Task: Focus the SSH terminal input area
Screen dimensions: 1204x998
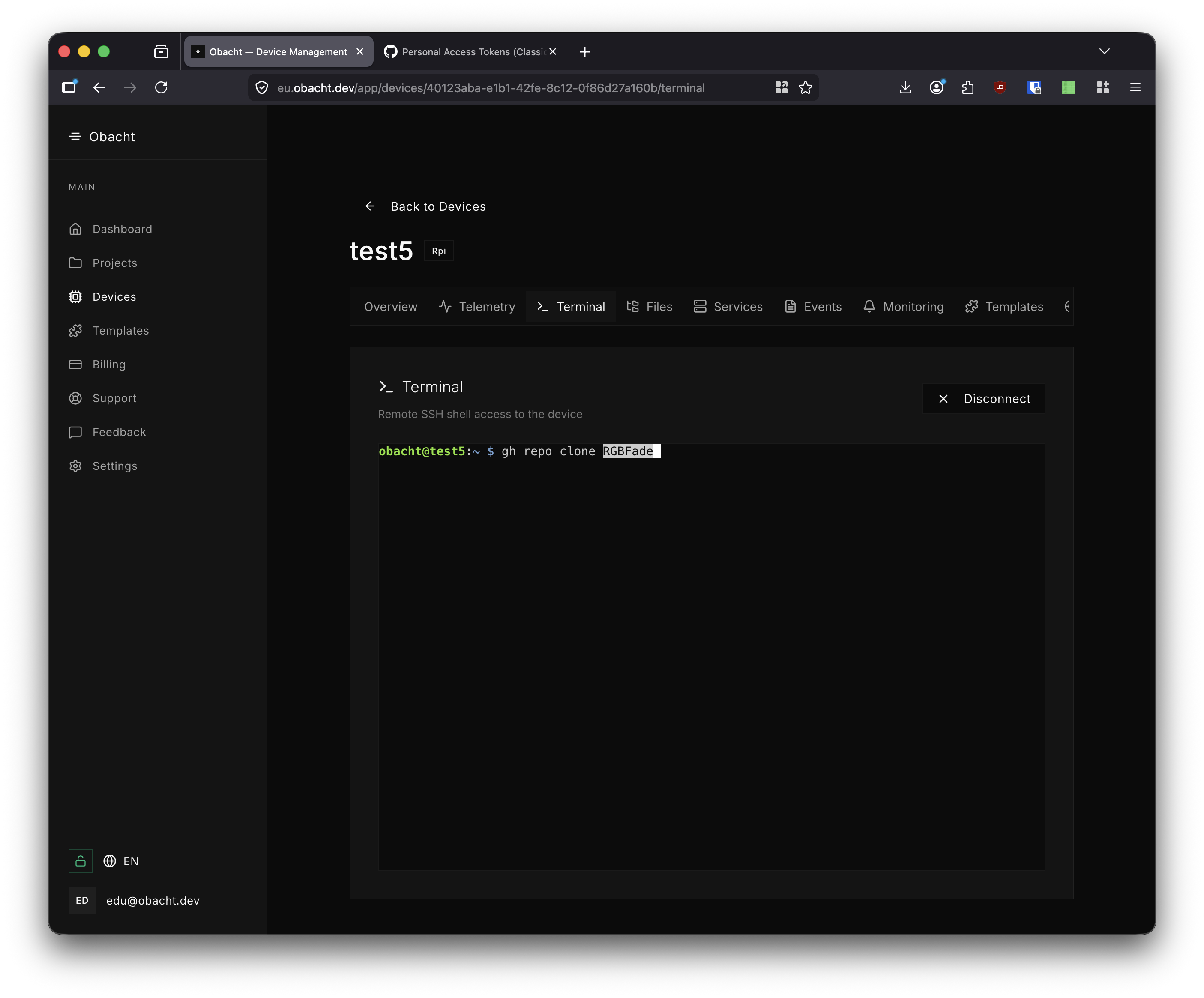Action: tap(711, 656)
